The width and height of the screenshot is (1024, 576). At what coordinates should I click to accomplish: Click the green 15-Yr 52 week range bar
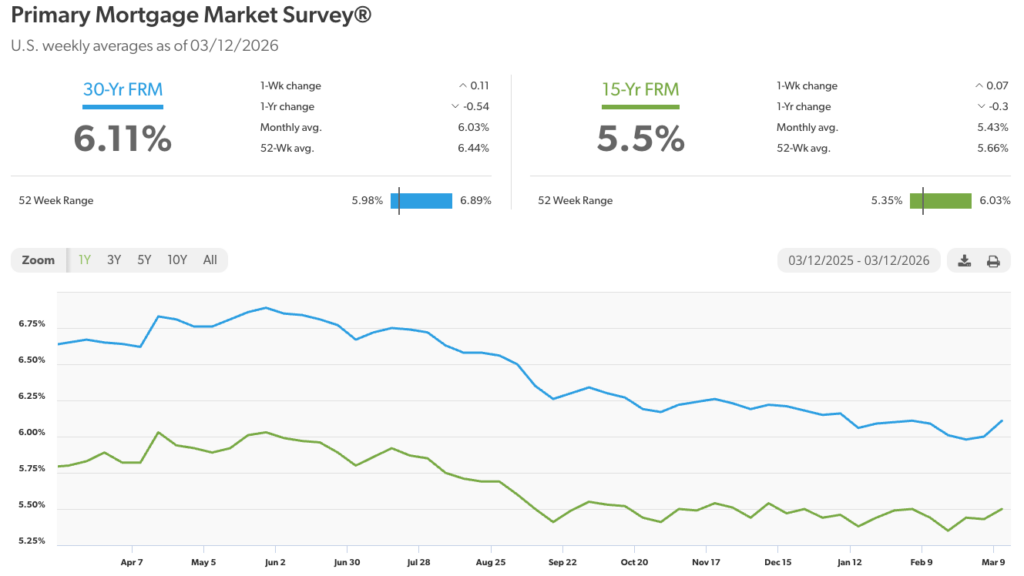[x=940, y=200]
